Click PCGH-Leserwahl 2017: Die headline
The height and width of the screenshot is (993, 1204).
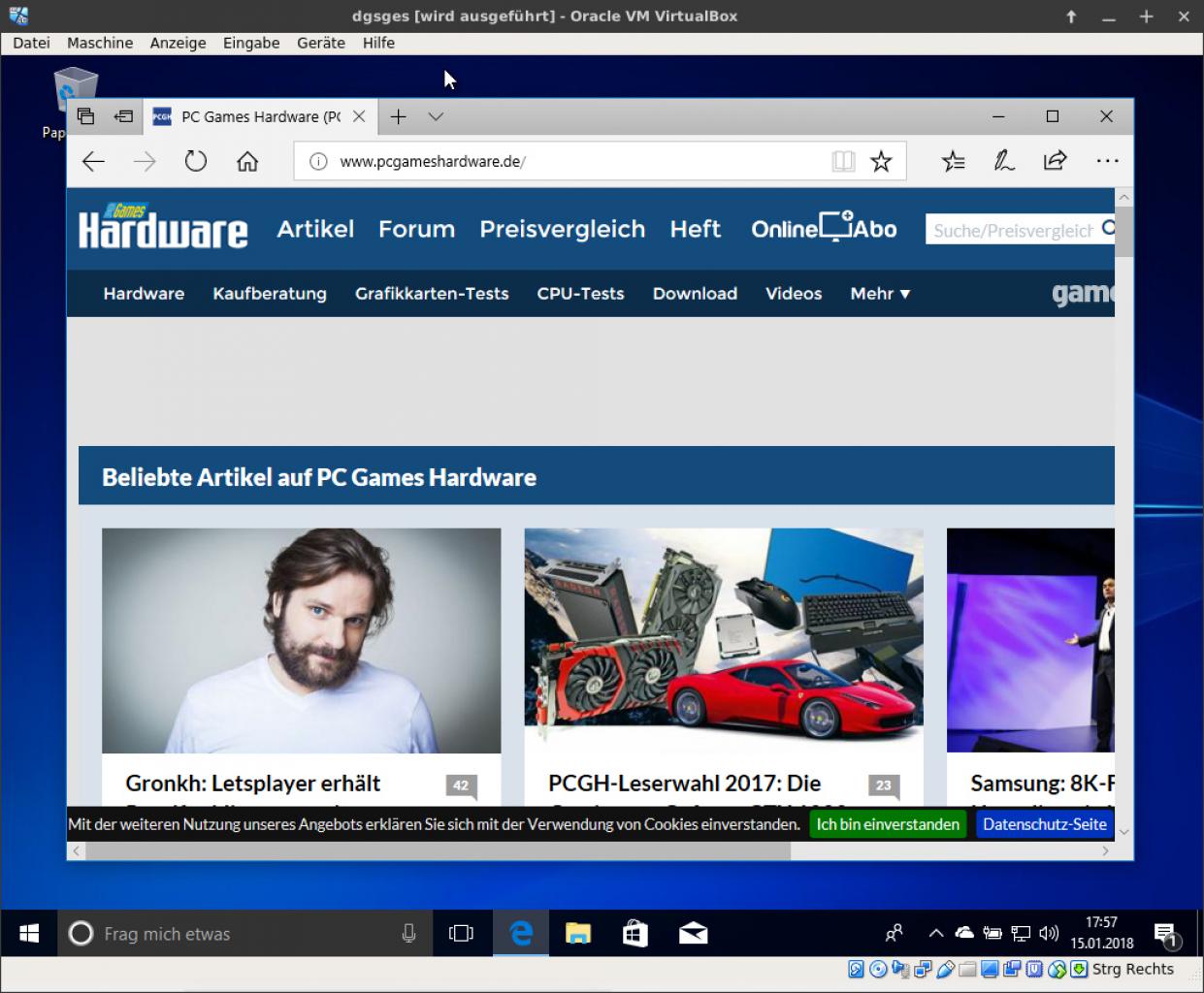click(684, 783)
